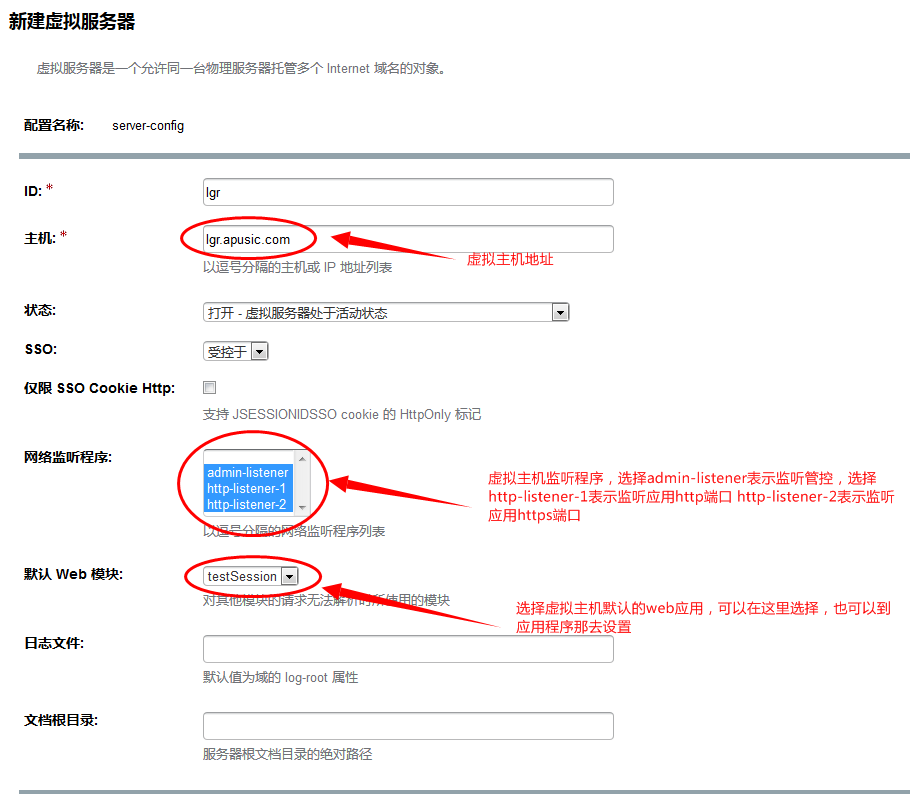The width and height of the screenshot is (910, 794).
Task: Select admin-listener in the network listener list
Action: pos(247,473)
